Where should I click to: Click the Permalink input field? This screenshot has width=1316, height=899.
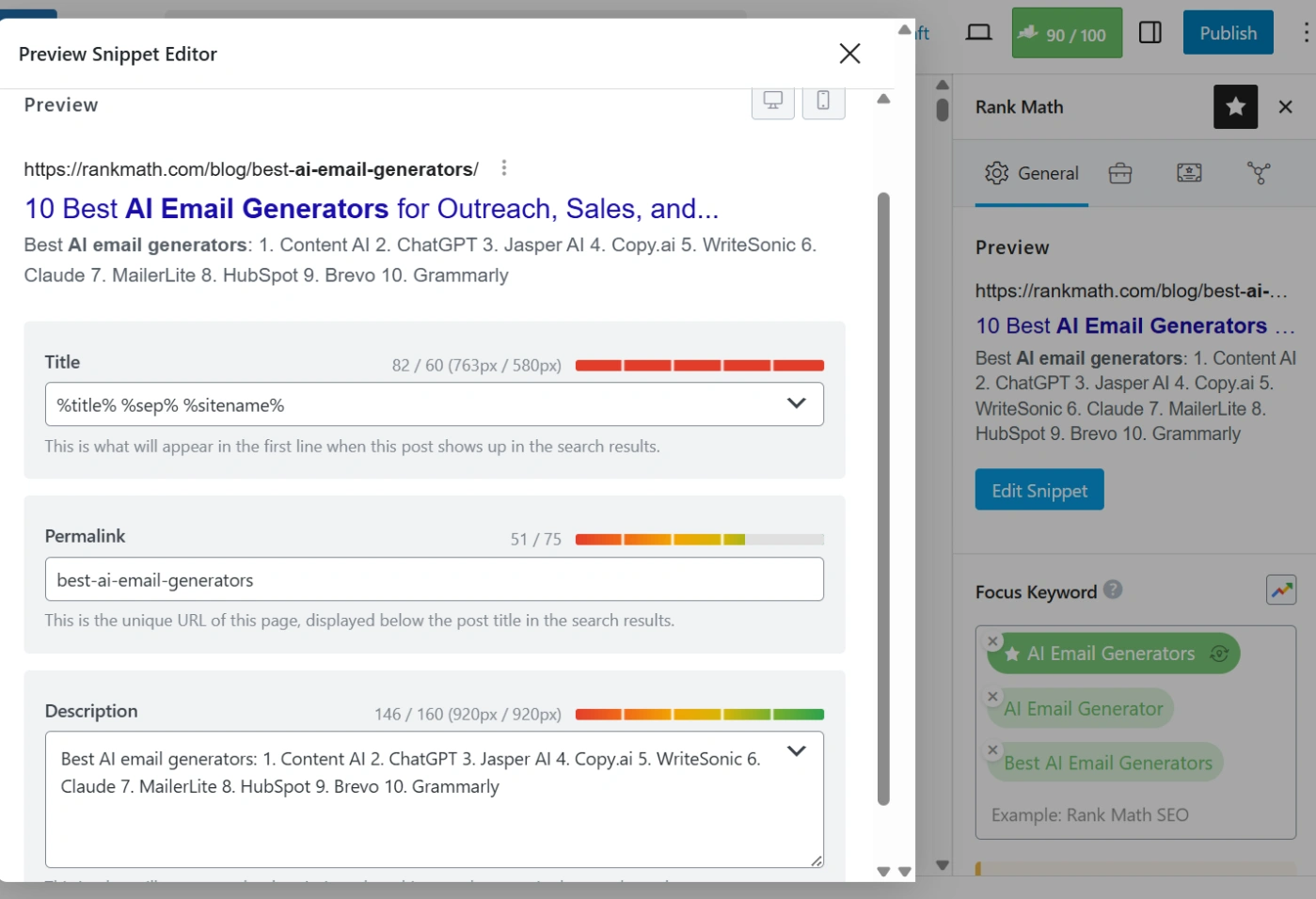(434, 579)
